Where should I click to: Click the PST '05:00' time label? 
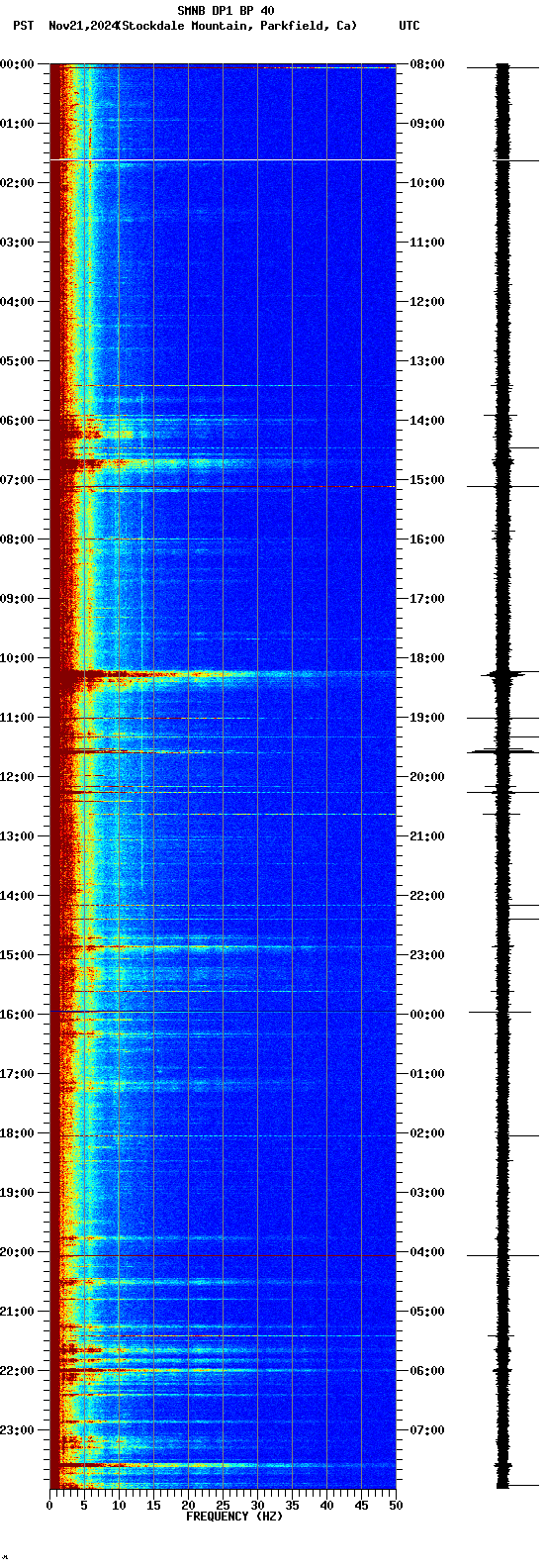[17, 361]
